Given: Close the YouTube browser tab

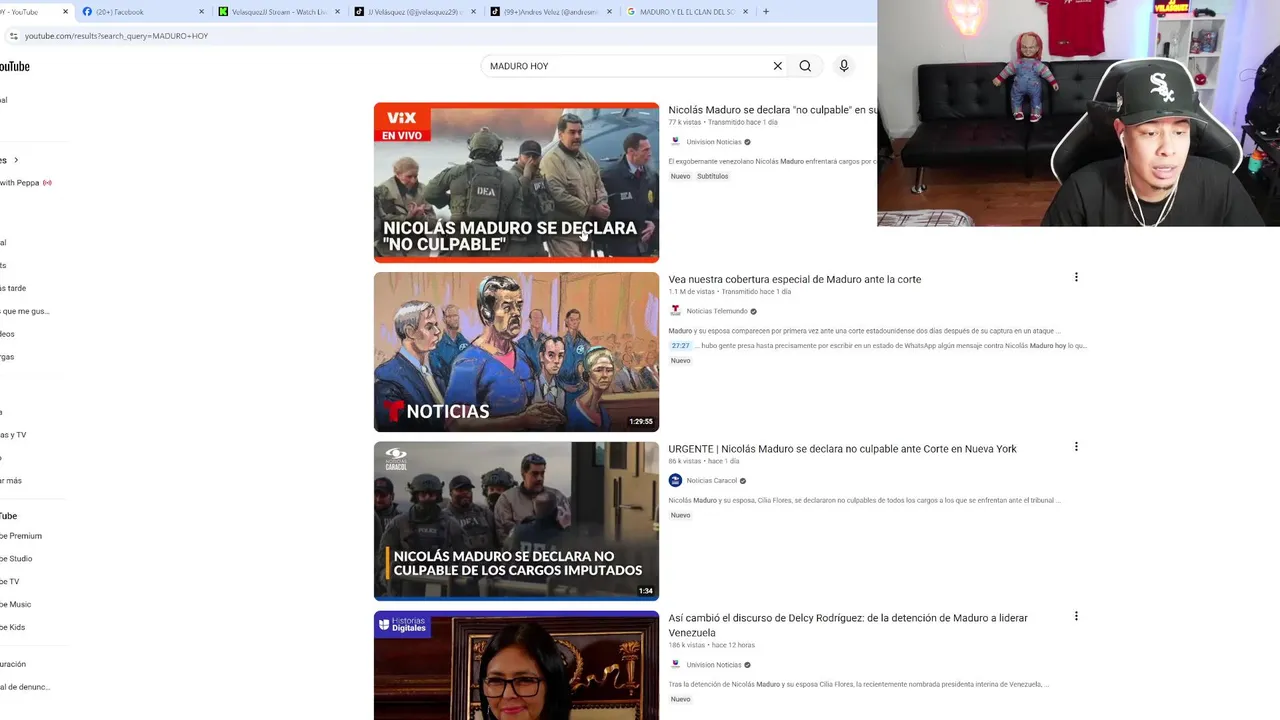Looking at the screenshot, I should pos(66,12).
